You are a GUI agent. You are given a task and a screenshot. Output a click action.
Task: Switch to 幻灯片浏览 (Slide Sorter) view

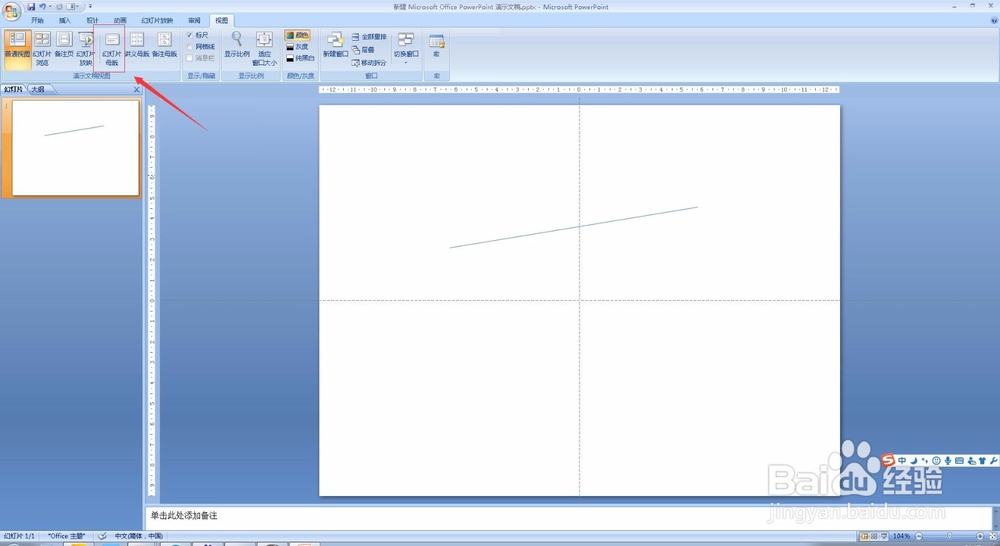click(42, 48)
